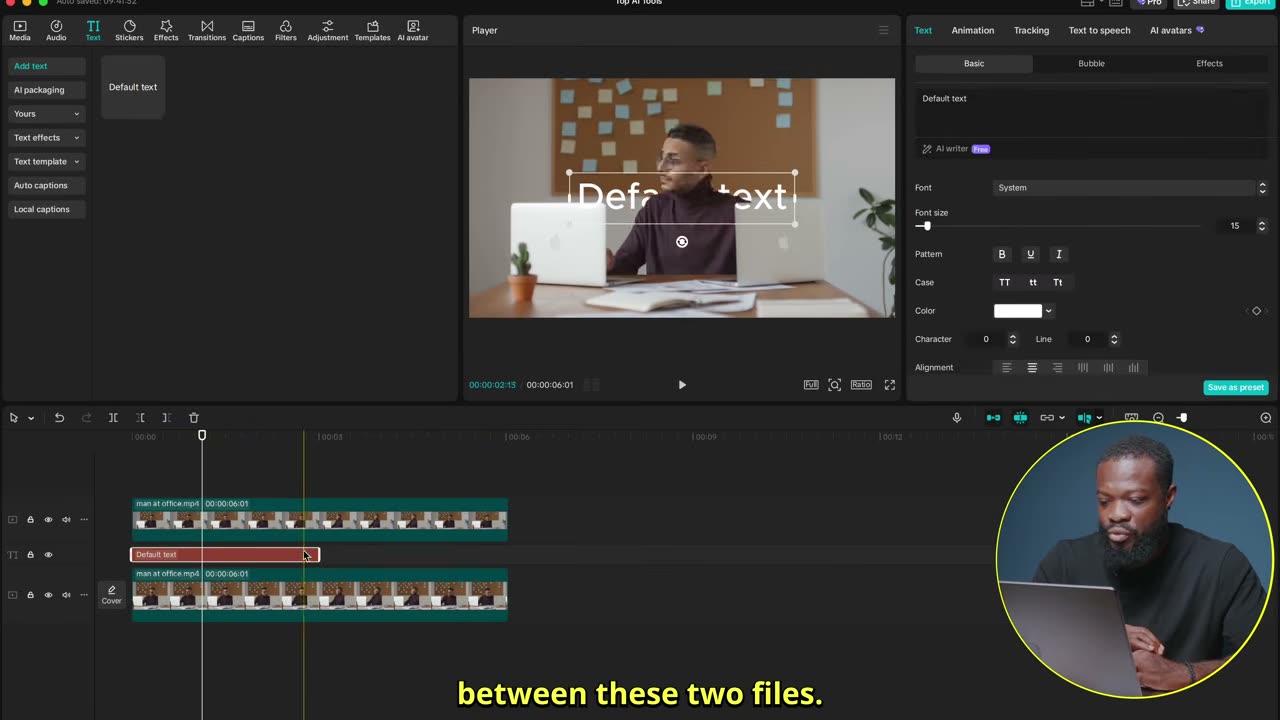Image resolution: width=1280 pixels, height=720 pixels.
Task: Open the Transitions panel
Action: pyautogui.click(x=207, y=31)
